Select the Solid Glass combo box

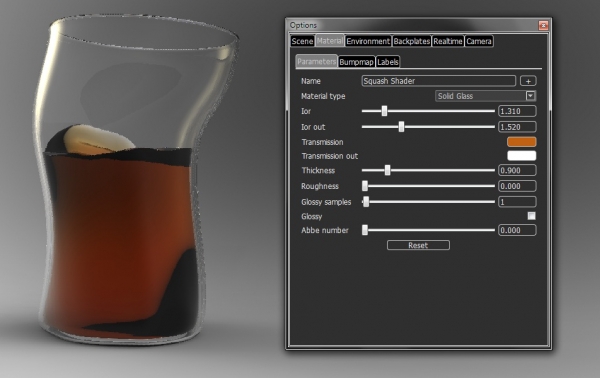[x=486, y=96]
